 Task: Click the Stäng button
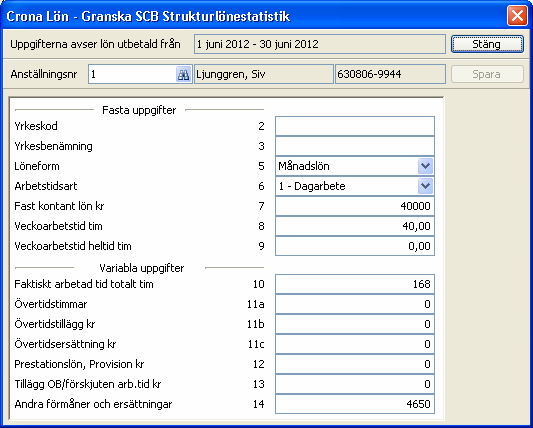pos(487,44)
